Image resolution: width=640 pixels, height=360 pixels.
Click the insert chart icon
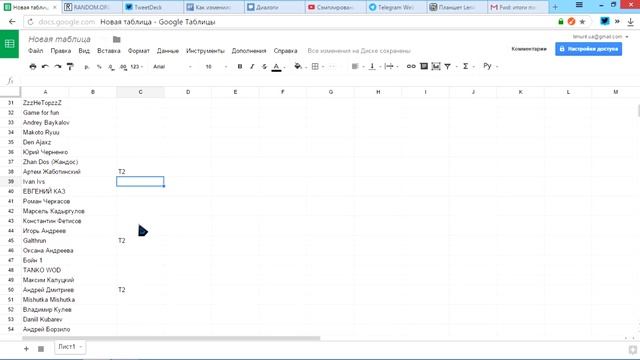point(436,67)
